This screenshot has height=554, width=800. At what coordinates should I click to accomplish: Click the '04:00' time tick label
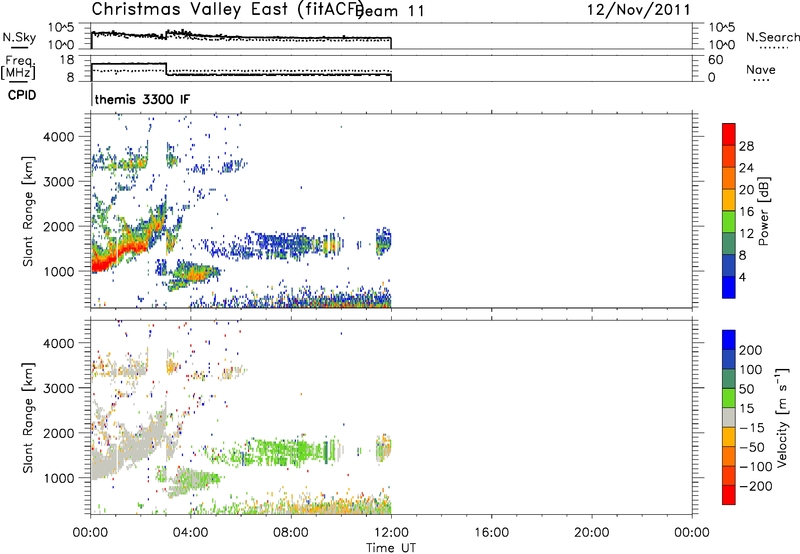click(x=191, y=533)
